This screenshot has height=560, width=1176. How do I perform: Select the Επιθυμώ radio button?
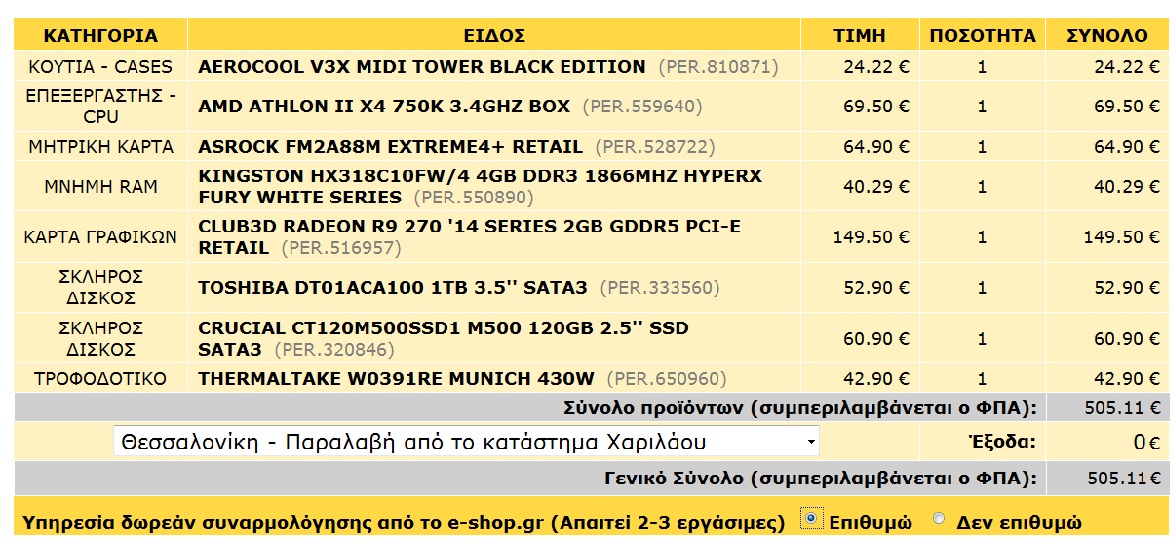pyautogui.click(x=810, y=517)
